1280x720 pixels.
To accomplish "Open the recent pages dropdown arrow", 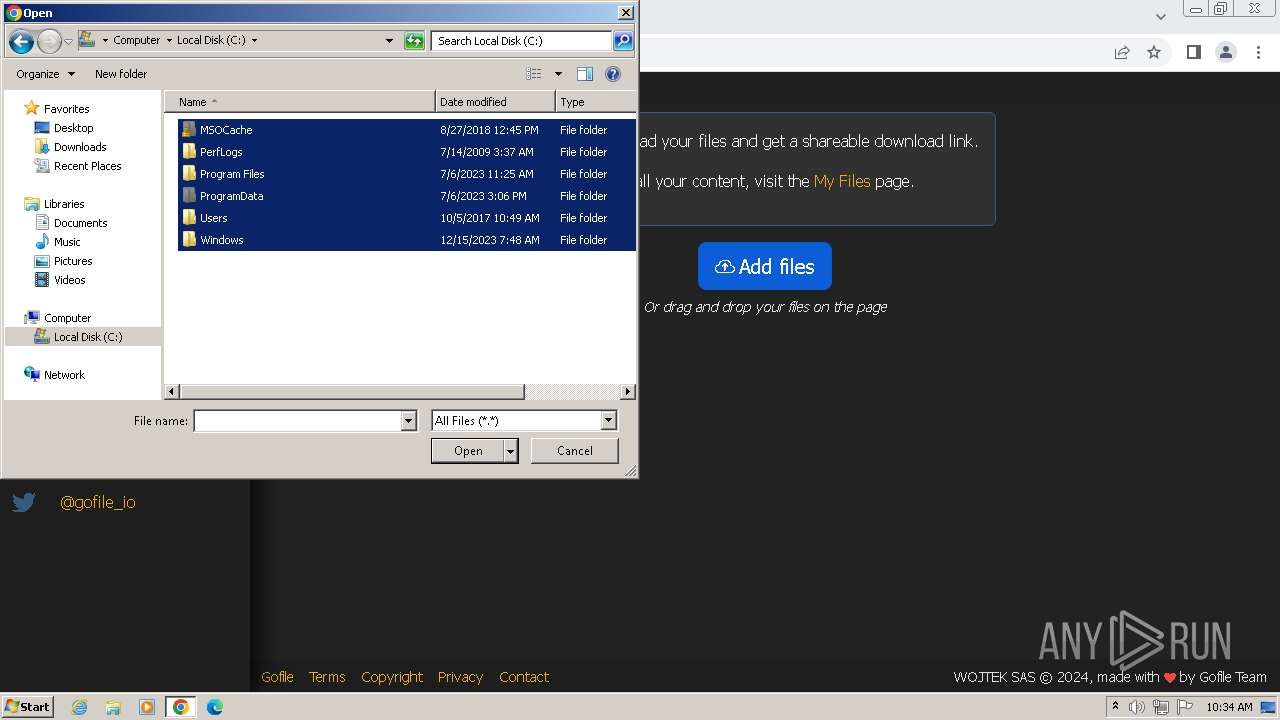I will tap(68, 41).
